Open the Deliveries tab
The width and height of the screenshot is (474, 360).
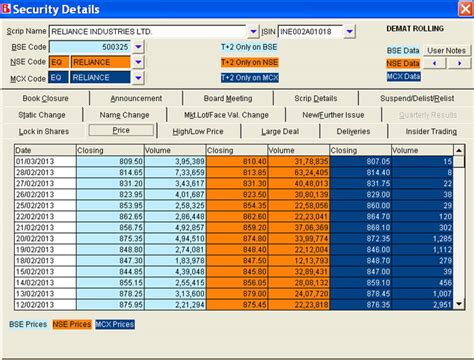click(x=353, y=131)
